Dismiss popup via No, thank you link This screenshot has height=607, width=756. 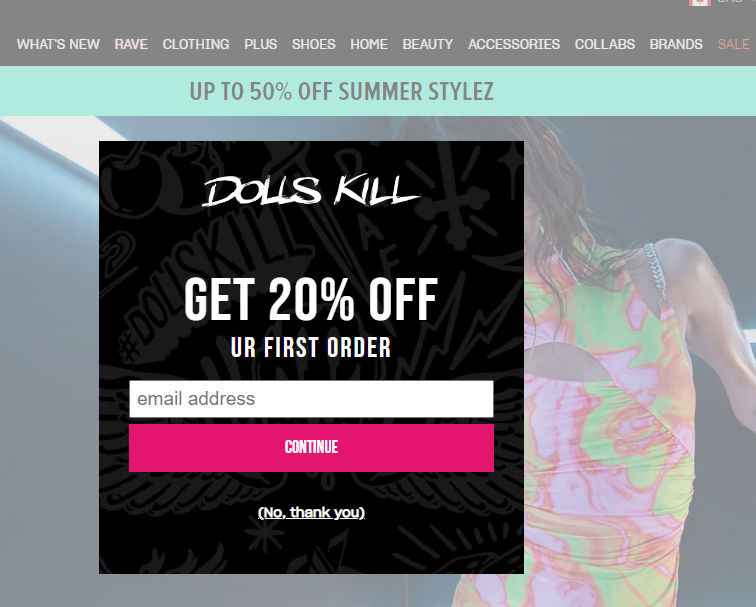coord(311,513)
